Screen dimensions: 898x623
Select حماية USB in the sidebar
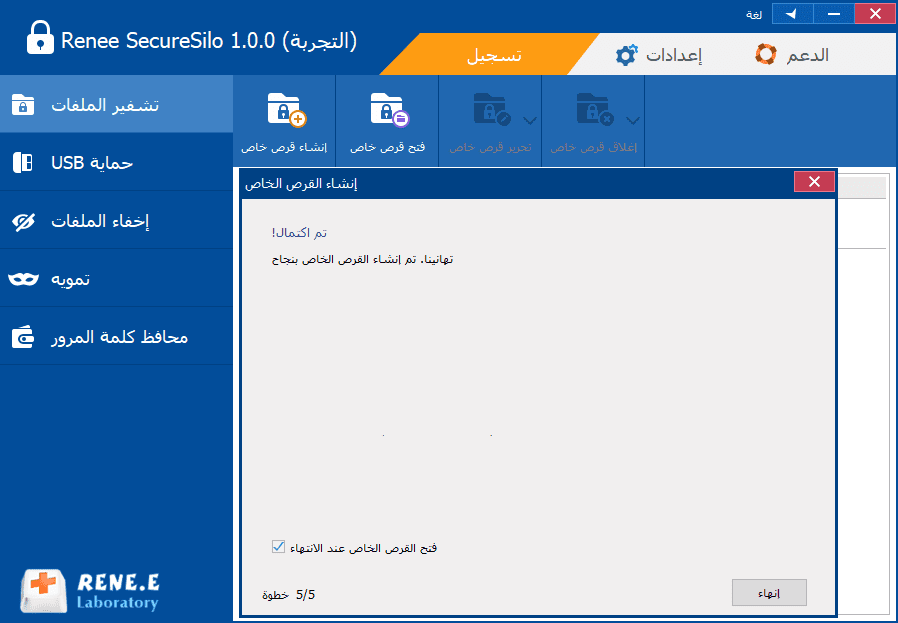coord(116,163)
